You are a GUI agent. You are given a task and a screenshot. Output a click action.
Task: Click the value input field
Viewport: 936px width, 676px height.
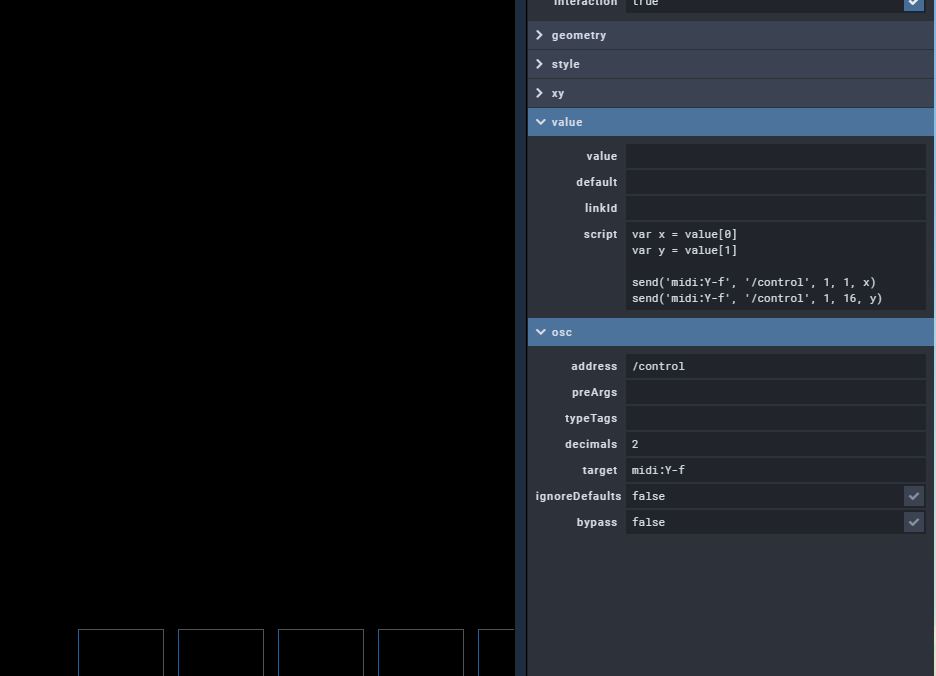[x=775, y=156]
